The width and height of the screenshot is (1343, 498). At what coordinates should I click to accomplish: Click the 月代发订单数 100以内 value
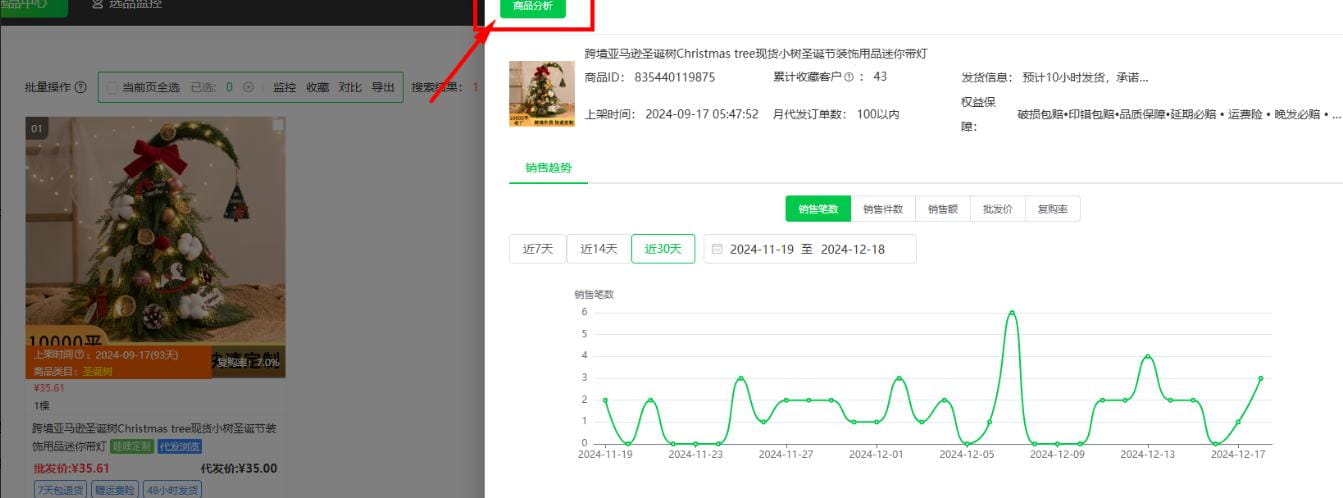(x=878, y=114)
